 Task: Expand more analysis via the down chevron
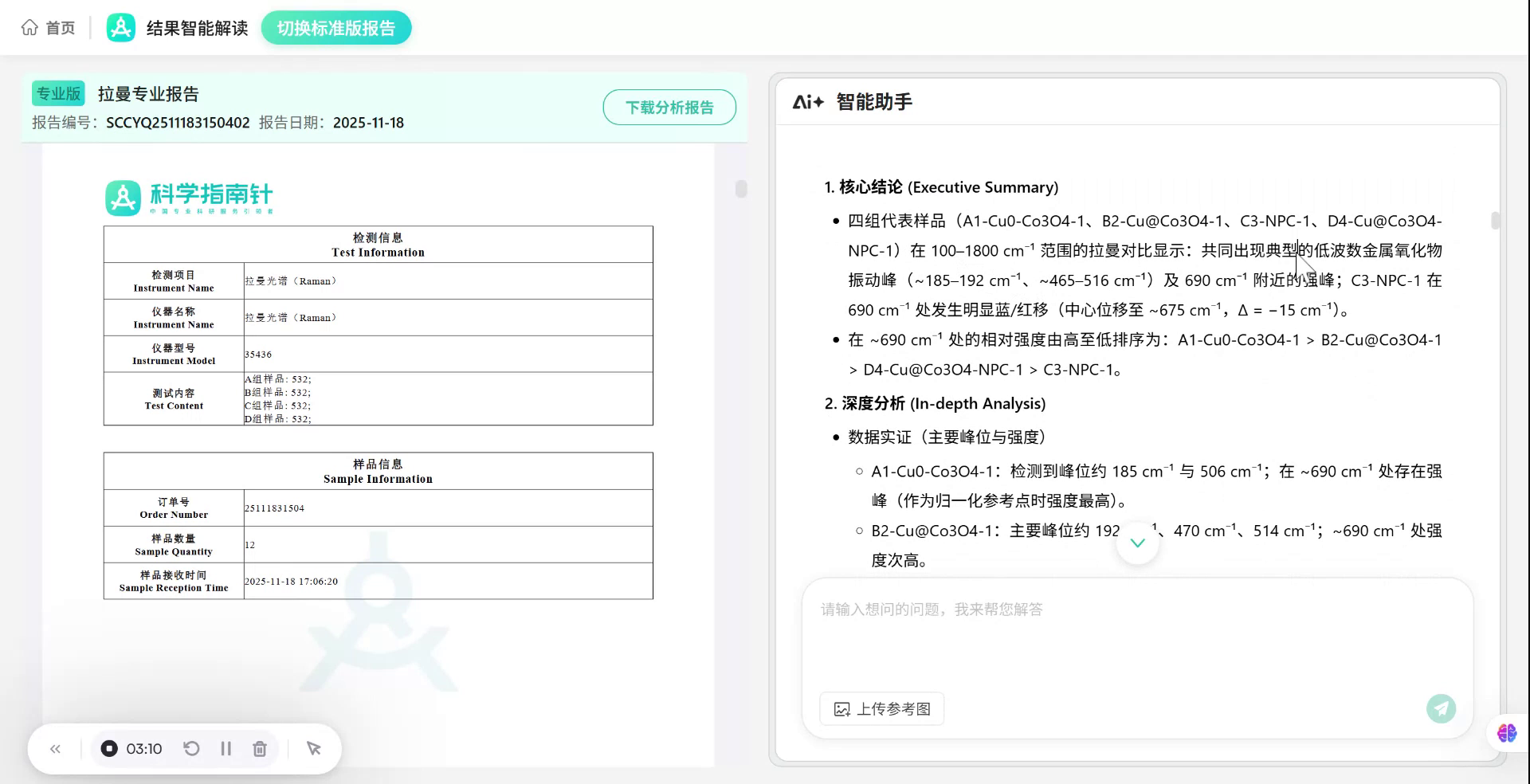1137,543
